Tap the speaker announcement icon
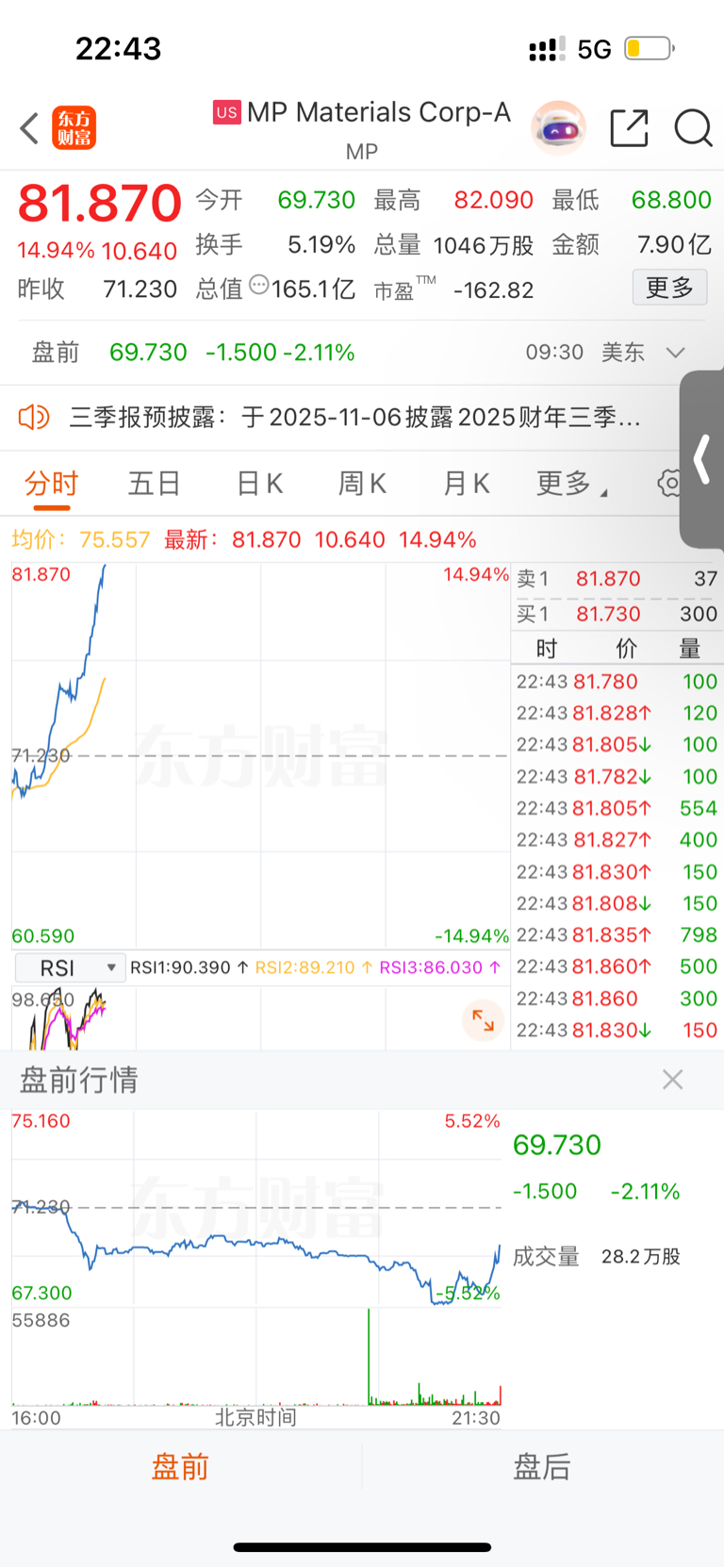 pos(34,417)
